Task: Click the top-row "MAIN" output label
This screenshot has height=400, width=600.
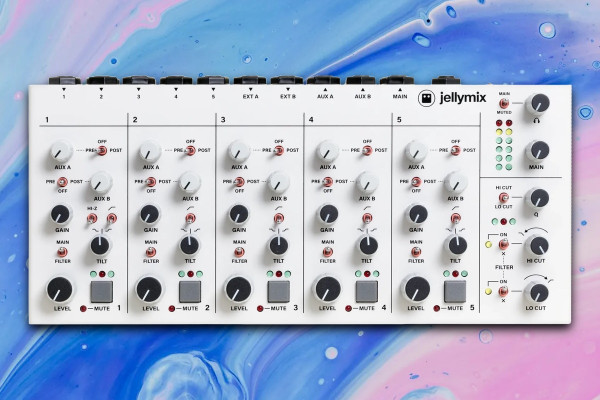Action: click(400, 97)
